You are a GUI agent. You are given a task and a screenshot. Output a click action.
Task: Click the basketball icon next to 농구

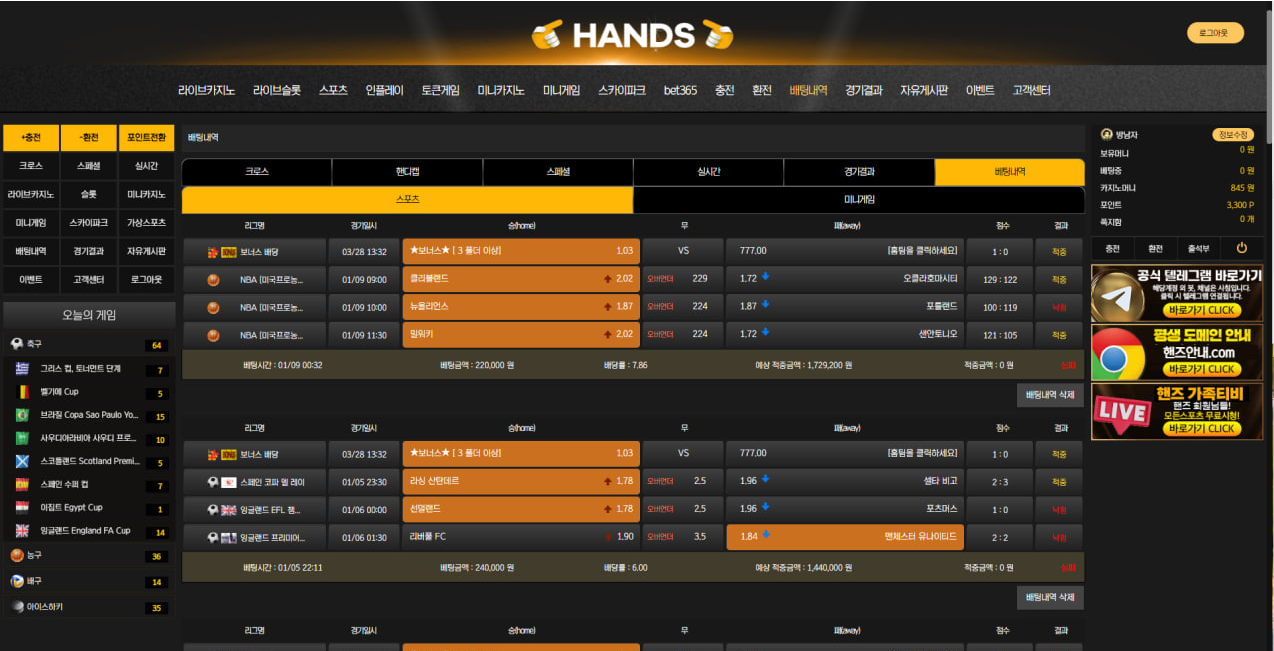click(x=17, y=555)
